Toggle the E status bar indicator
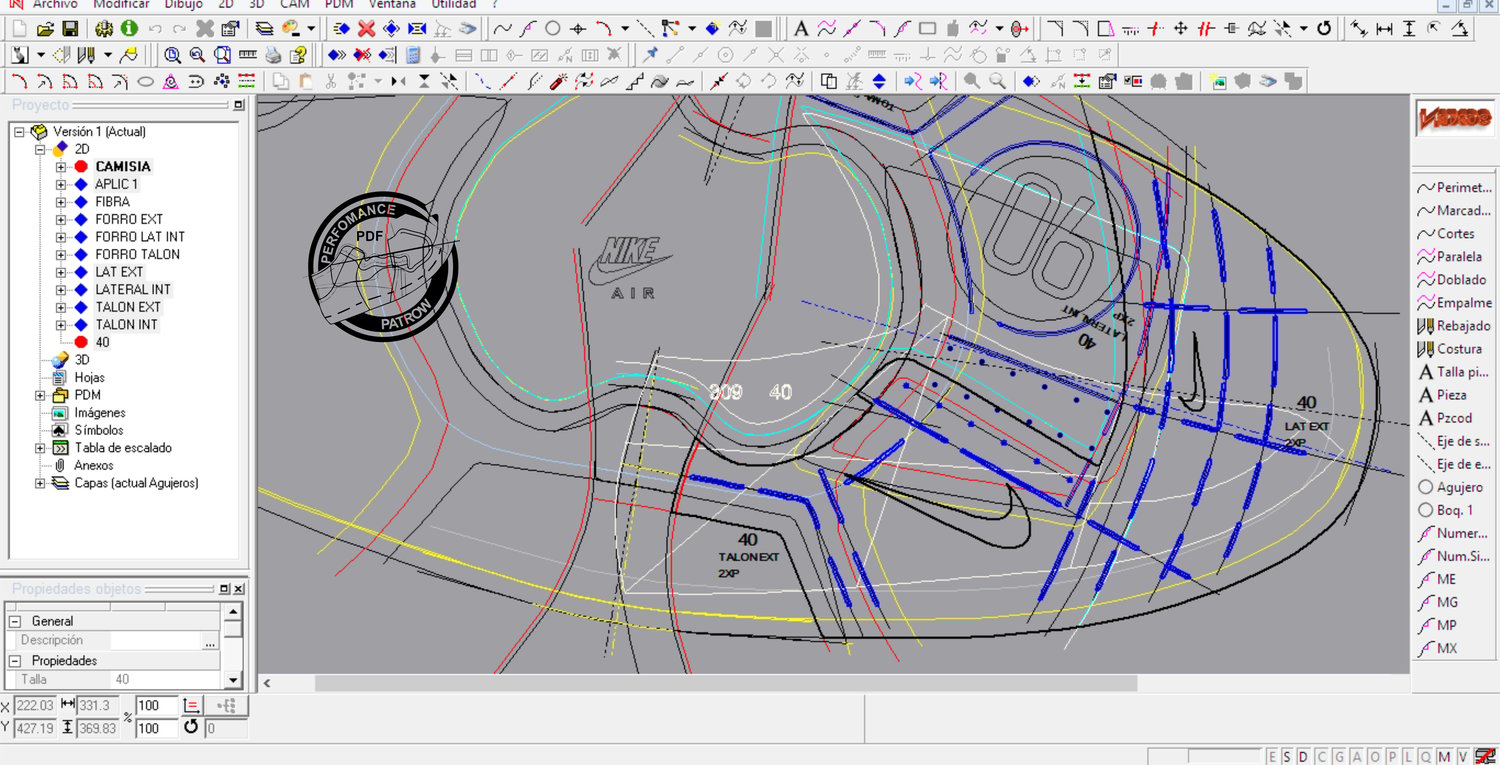This screenshot has width=1500, height=765. coord(1273,756)
